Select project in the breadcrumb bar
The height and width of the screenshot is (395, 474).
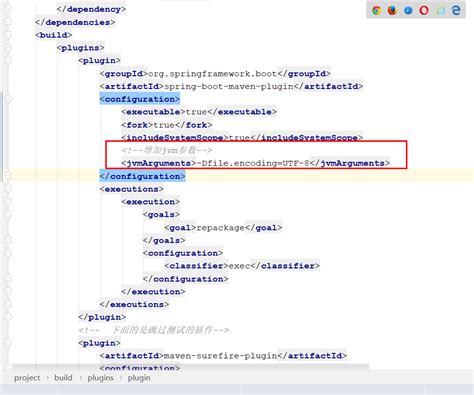(27, 378)
